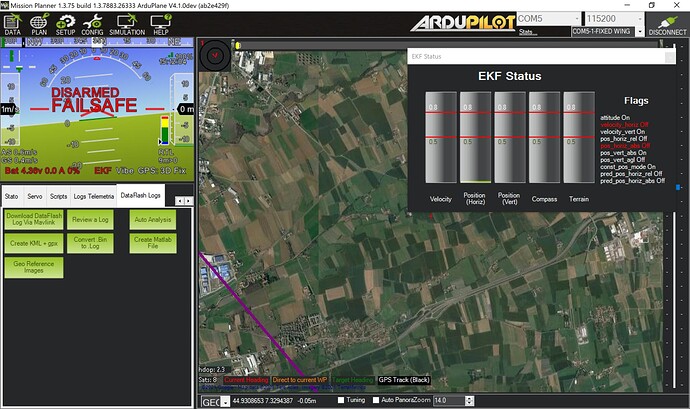
Task: Switch to the Scripts tab
Action: pos(59,196)
